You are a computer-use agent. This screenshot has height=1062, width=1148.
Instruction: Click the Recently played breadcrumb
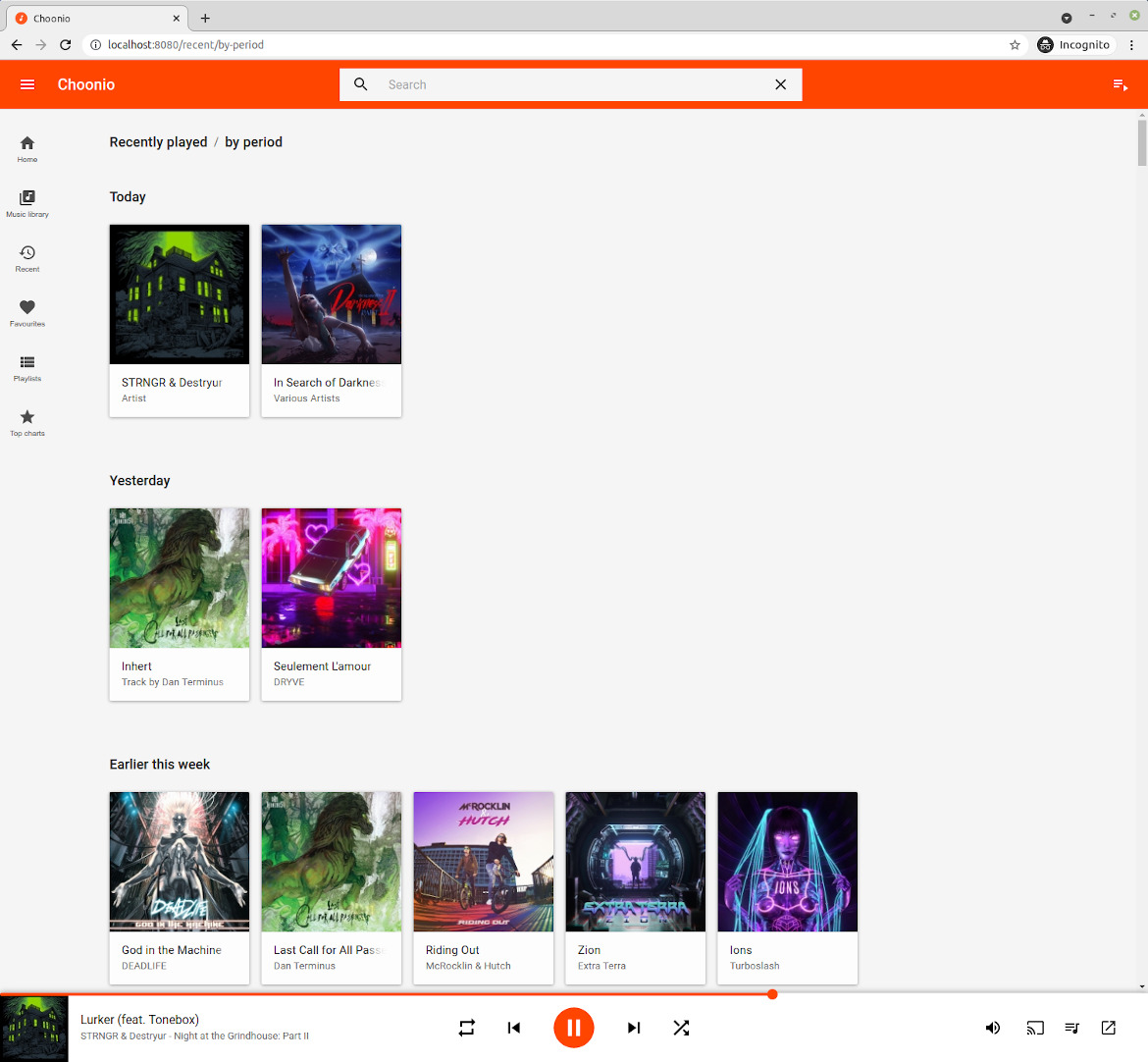pos(158,142)
